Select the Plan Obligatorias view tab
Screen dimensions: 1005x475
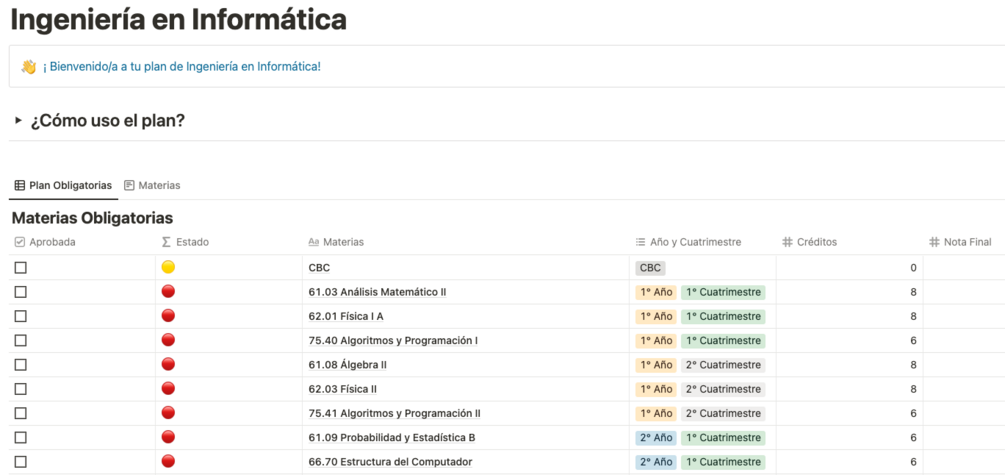62,185
